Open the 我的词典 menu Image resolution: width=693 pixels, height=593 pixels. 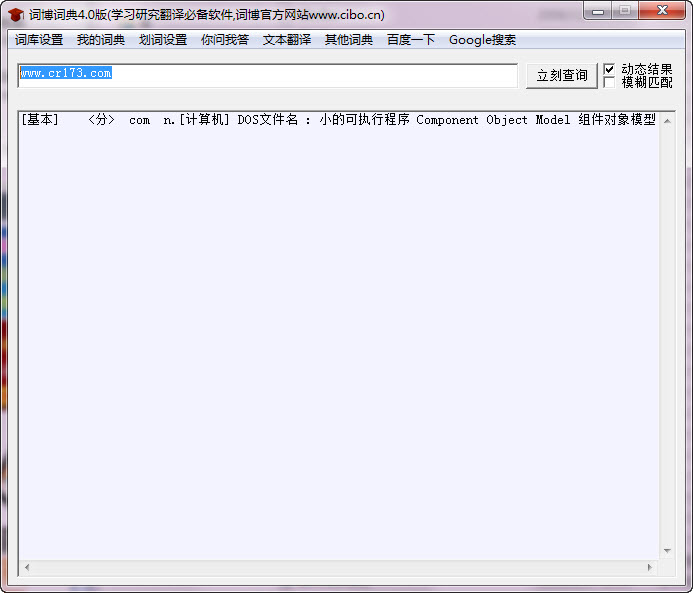click(101, 40)
